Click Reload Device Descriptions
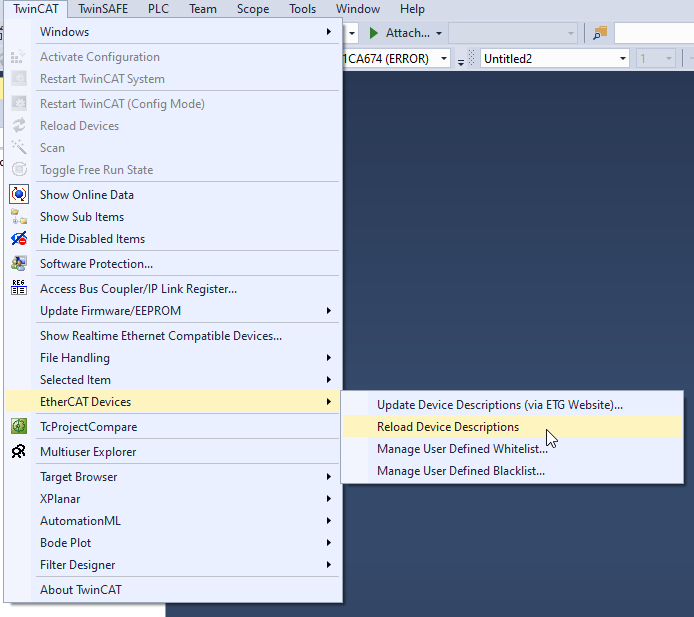Screen dimensions: 694x617 pyautogui.click(x=512, y=427)
